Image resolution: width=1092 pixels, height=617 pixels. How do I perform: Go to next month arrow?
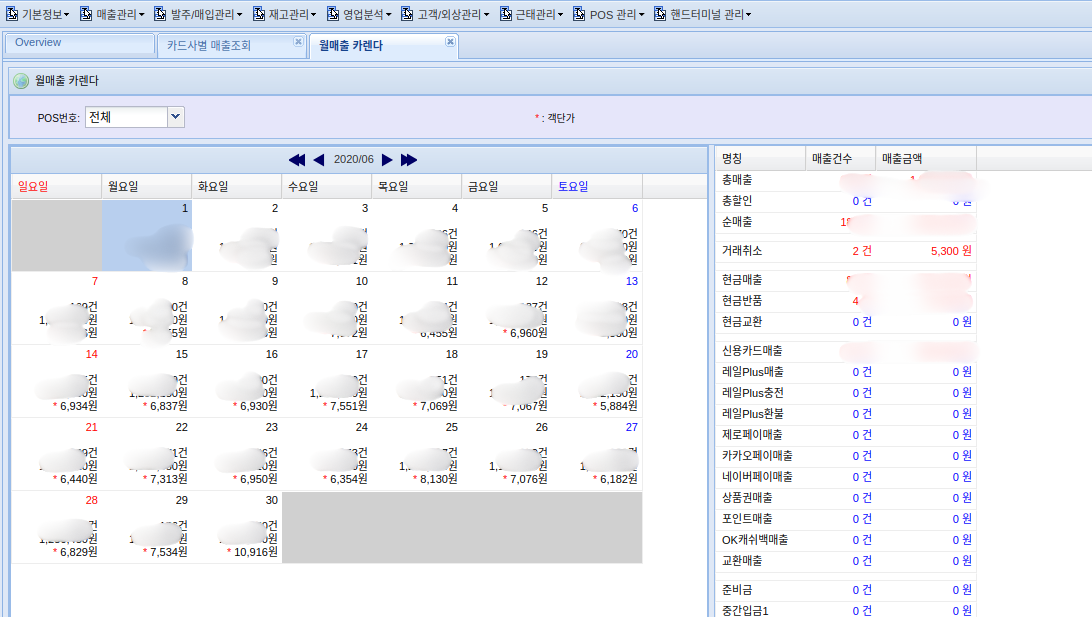pyautogui.click(x=387, y=159)
